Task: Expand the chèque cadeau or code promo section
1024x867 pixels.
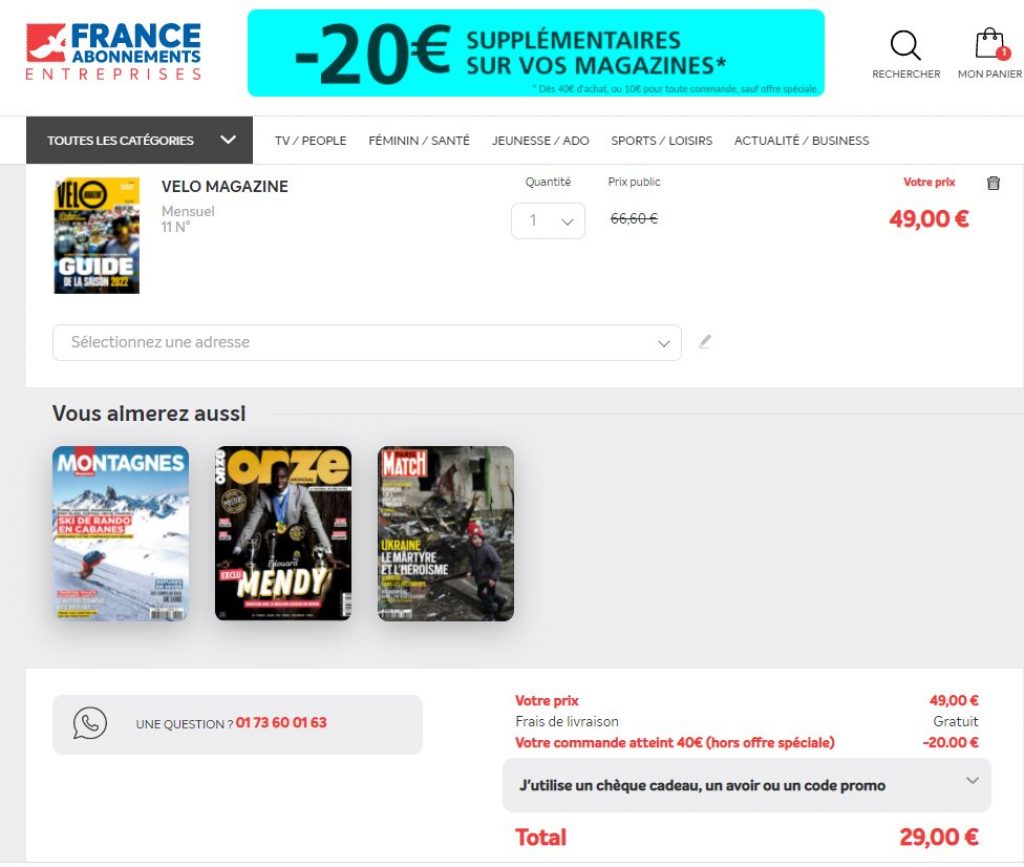Action: (746, 785)
